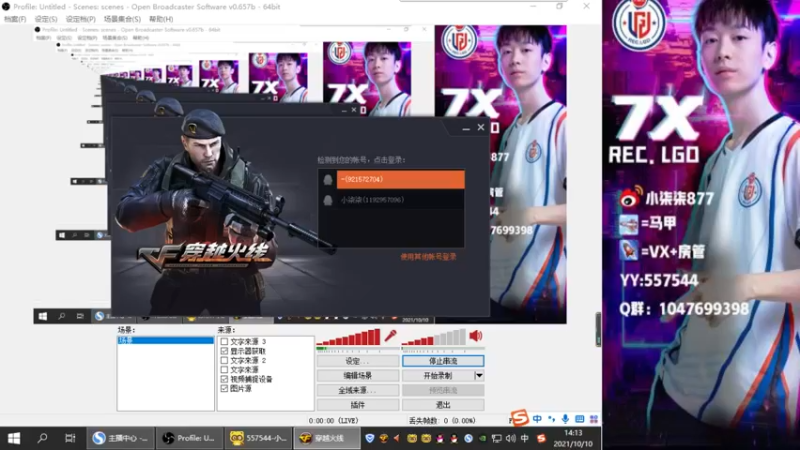Start recording with 开始录制 button
800x450 pixels.
tap(438, 376)
